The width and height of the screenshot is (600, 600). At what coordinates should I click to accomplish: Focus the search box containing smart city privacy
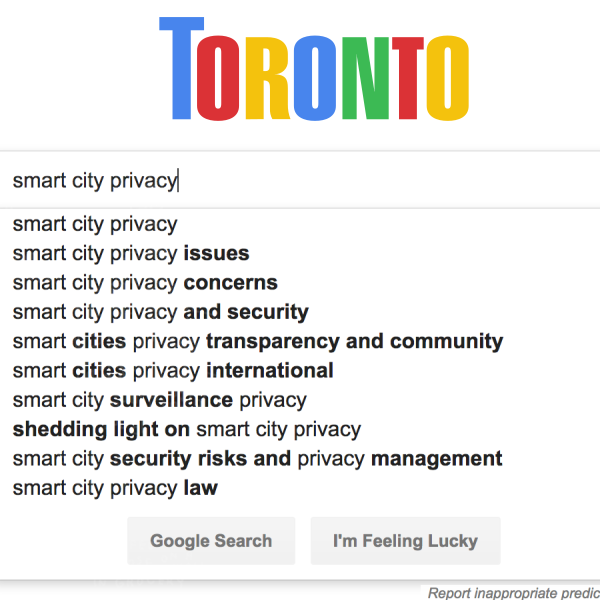pyautogui.click(x=300, y=180)
